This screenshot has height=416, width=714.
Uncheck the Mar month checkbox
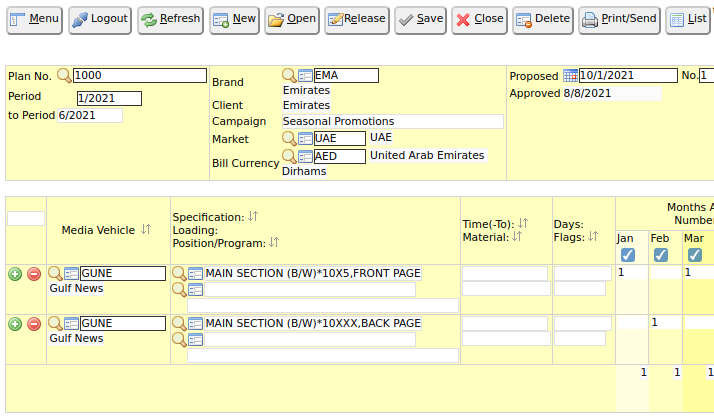click(694, 255)
